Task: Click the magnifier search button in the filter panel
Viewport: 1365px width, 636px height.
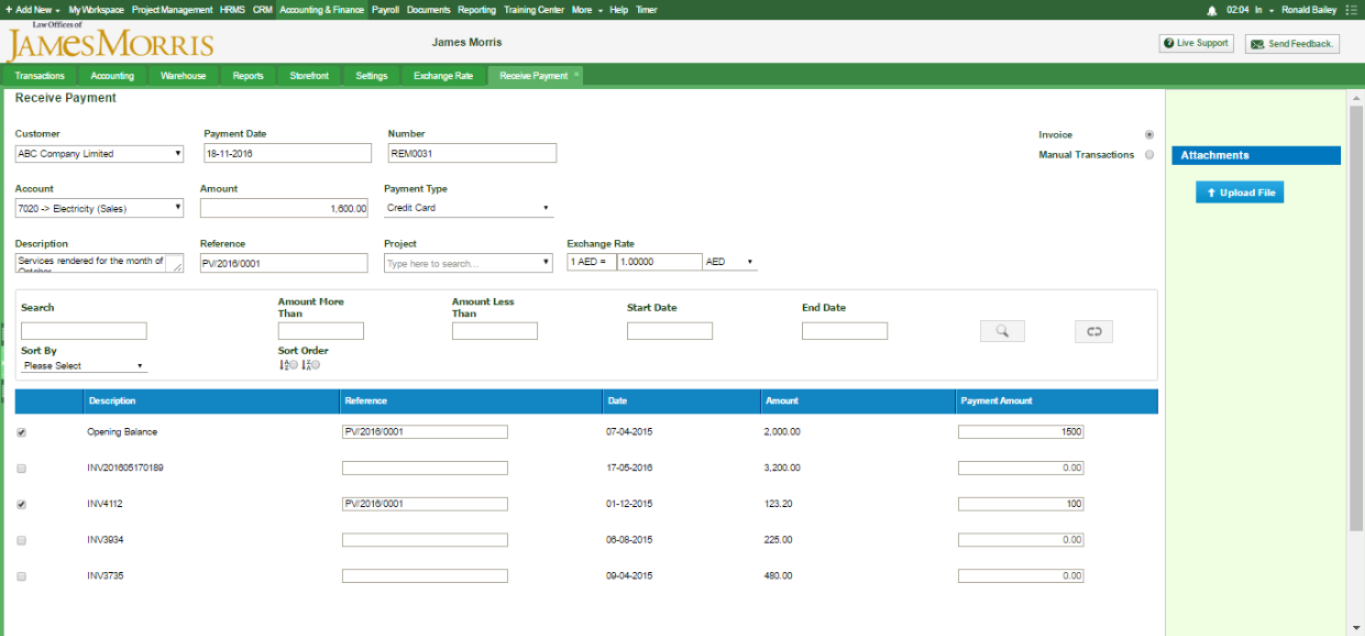Action: point(1002,331)
